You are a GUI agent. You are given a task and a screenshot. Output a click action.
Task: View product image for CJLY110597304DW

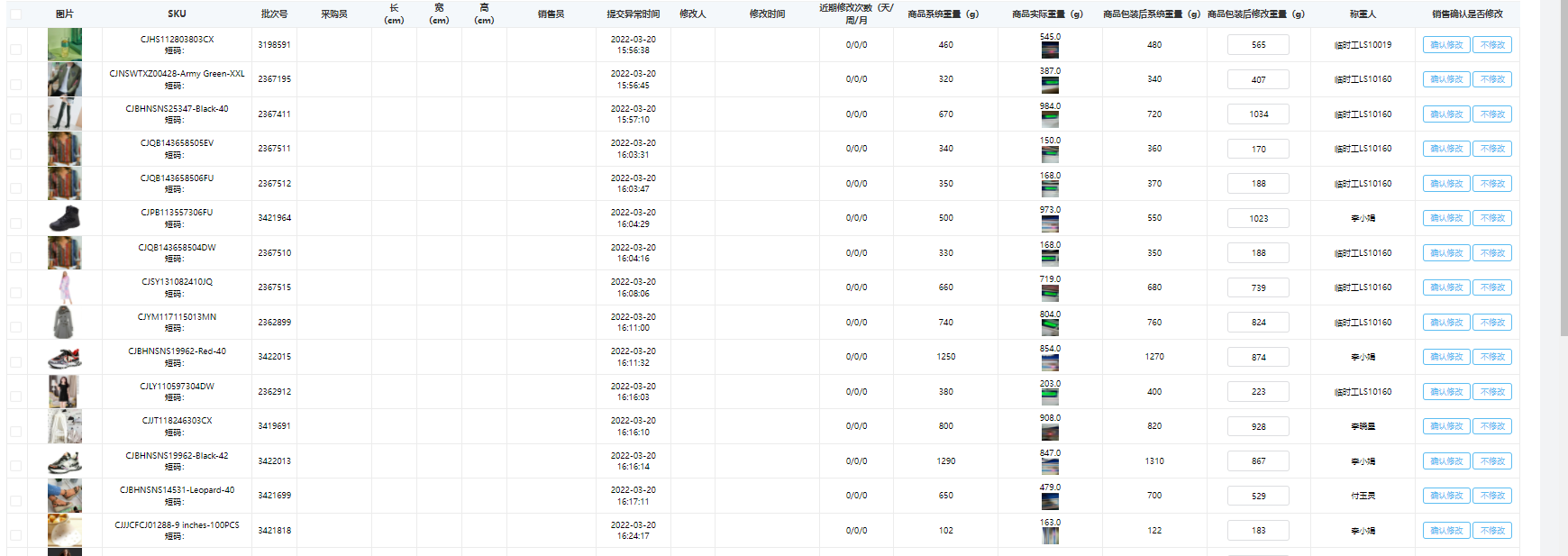(65, 391)
